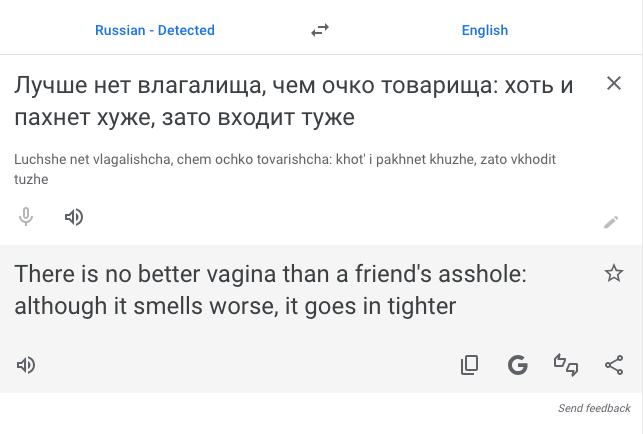Listen to the Russian source text
The width and height of the screenshot is (643, 434).
[73, 216]
